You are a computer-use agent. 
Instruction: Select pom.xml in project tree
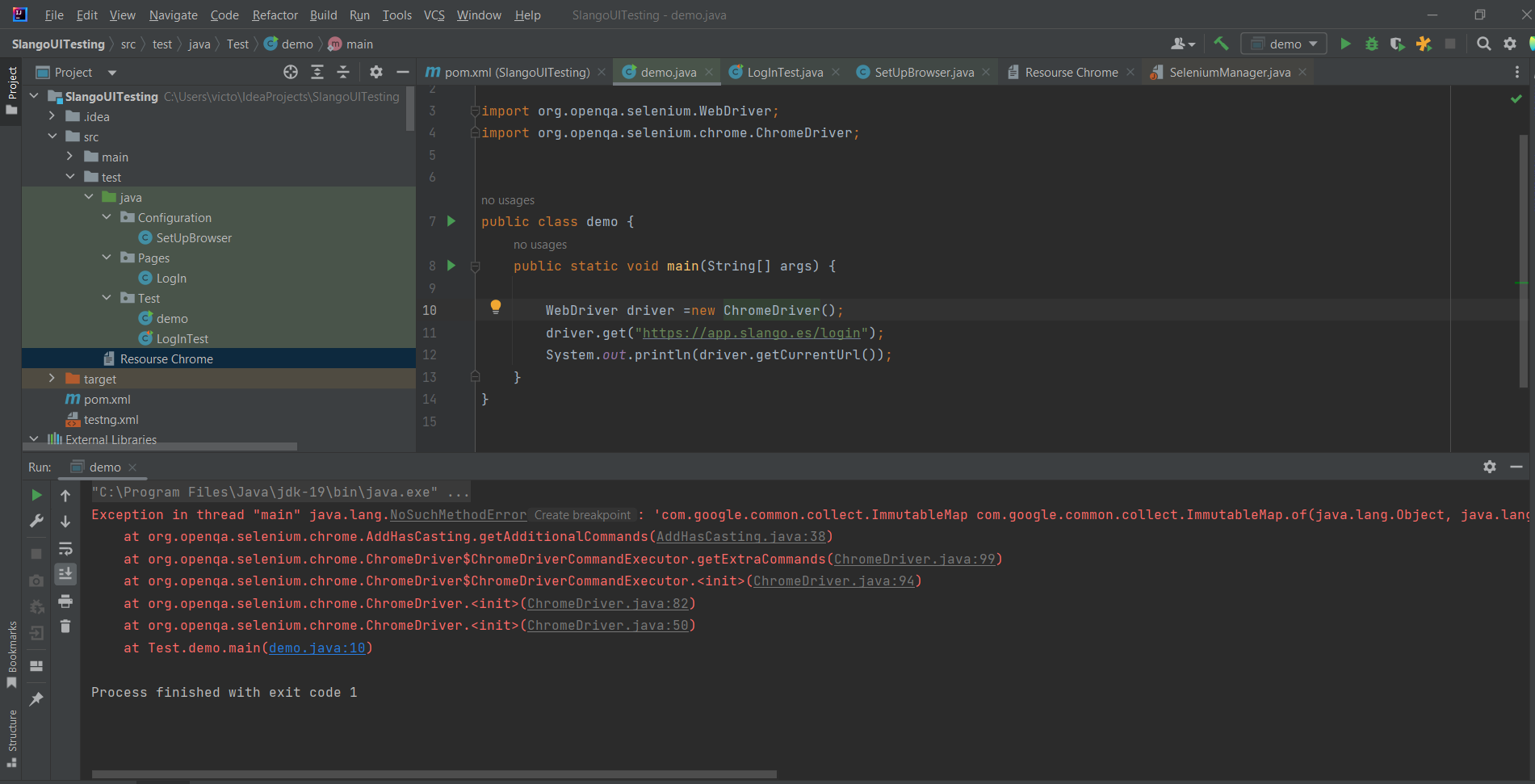(107, 399)
